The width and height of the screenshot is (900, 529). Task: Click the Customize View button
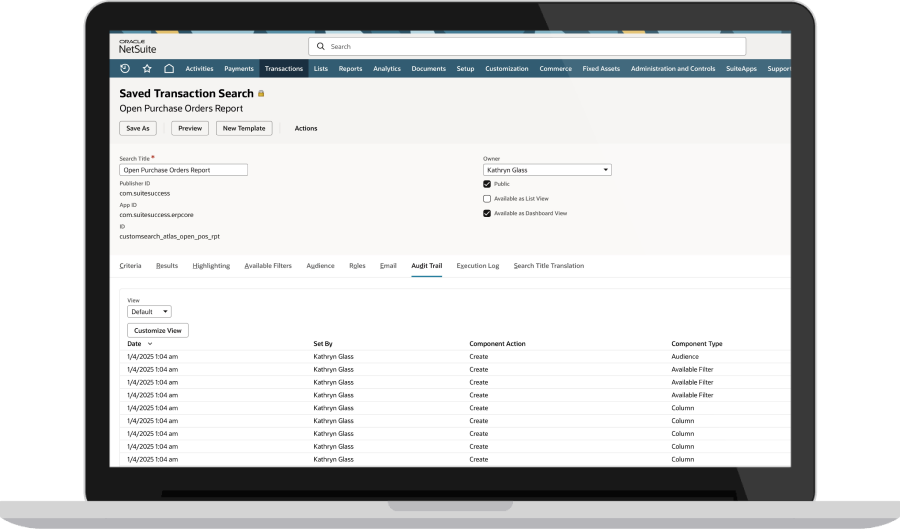(x=158, y=330)
